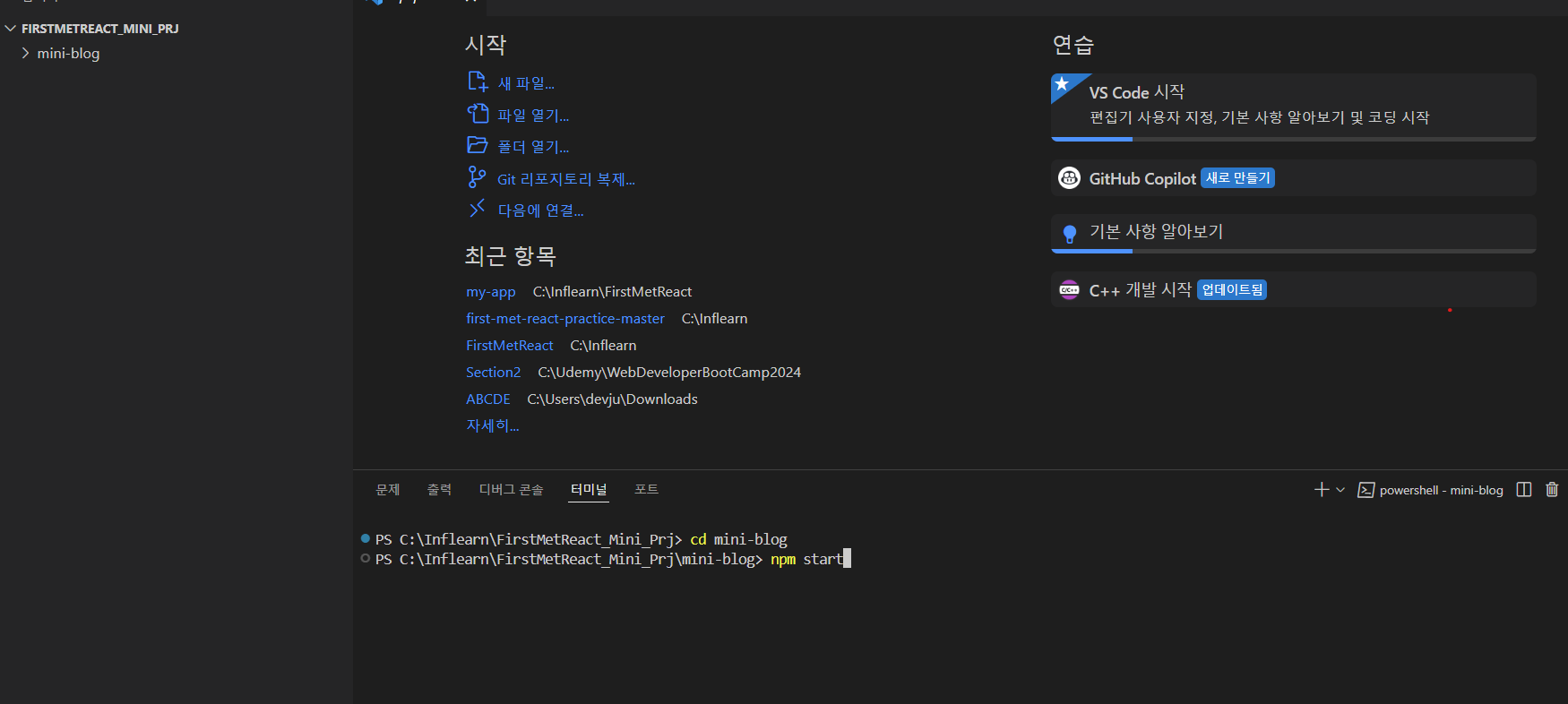Screen dimensions: 1568x704
Task: Open 기본 사항 알아보기 walkthrough
Action: coord(1293,234)
